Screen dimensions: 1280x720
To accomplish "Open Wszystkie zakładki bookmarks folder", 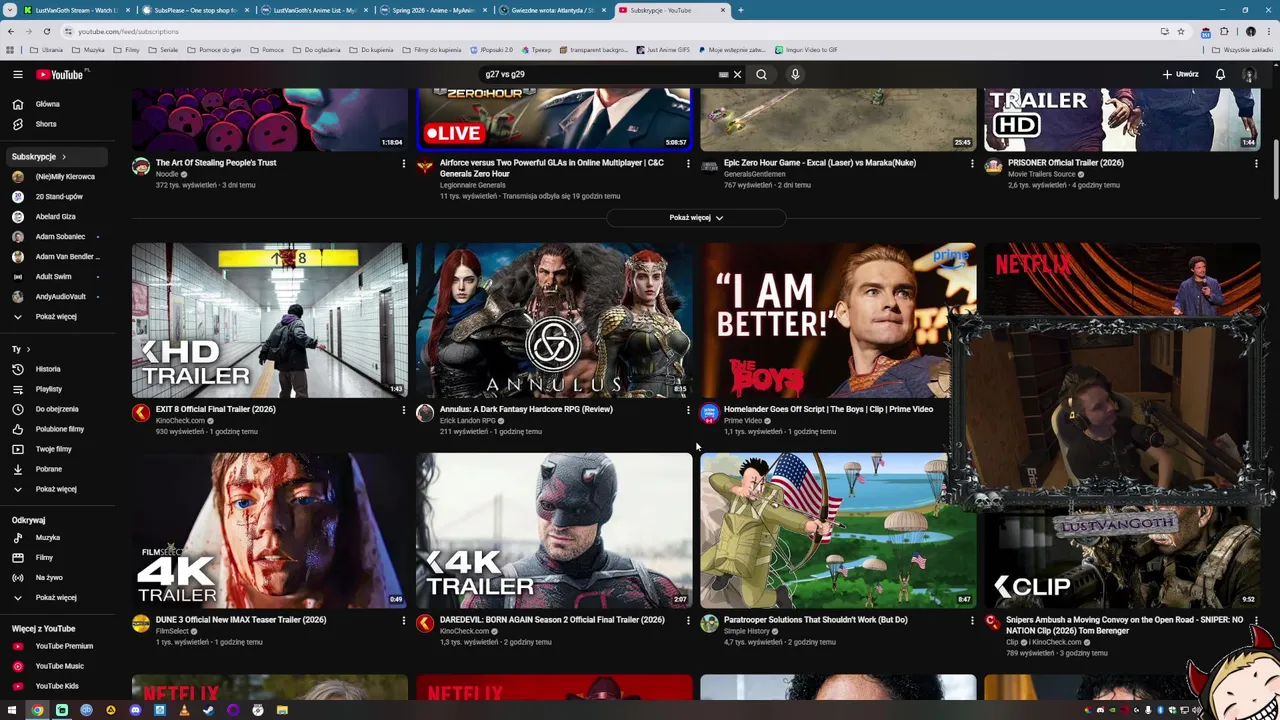I will click(1243, 50).
